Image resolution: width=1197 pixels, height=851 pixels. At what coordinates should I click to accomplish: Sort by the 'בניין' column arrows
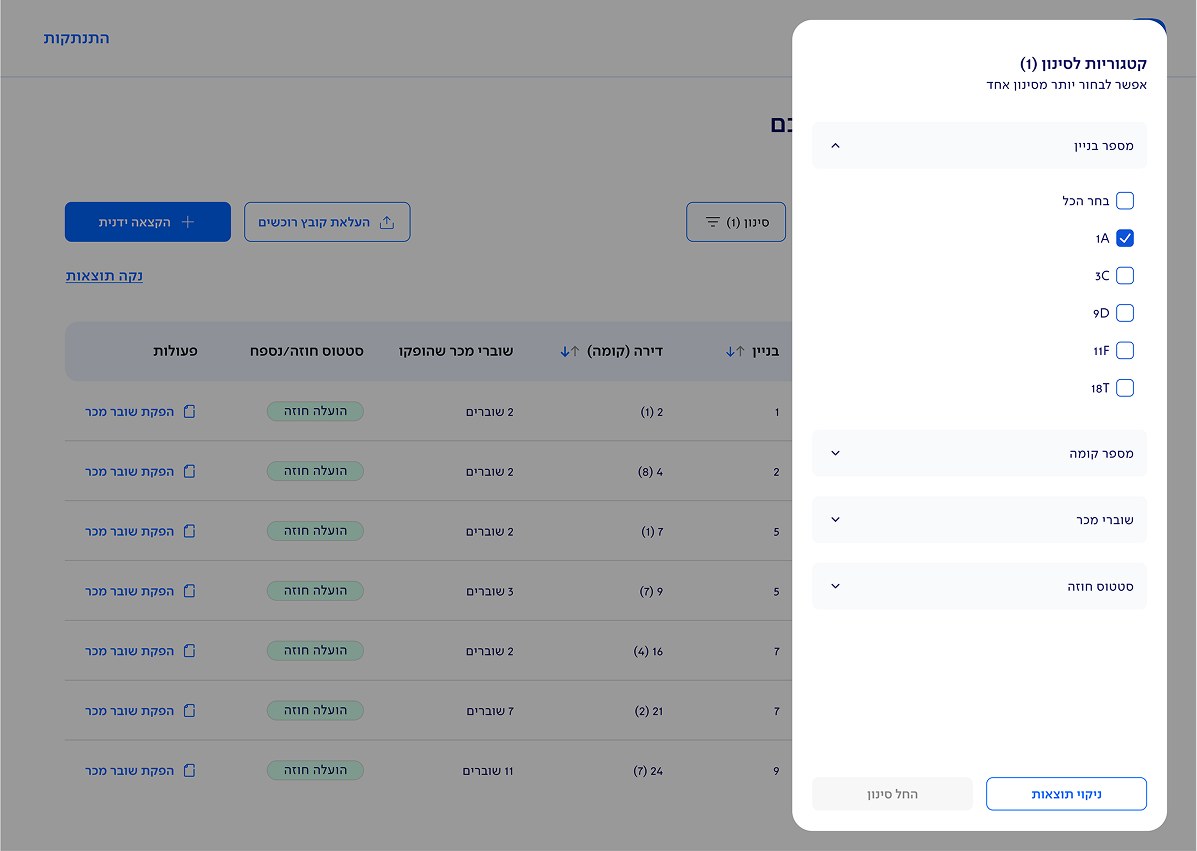[x=734, y=351]
